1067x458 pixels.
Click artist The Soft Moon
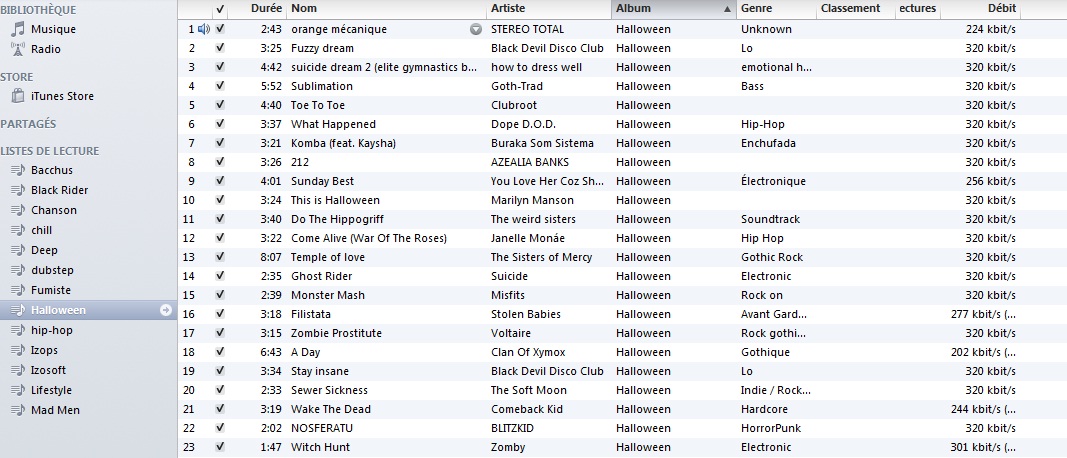pos(529,391)
